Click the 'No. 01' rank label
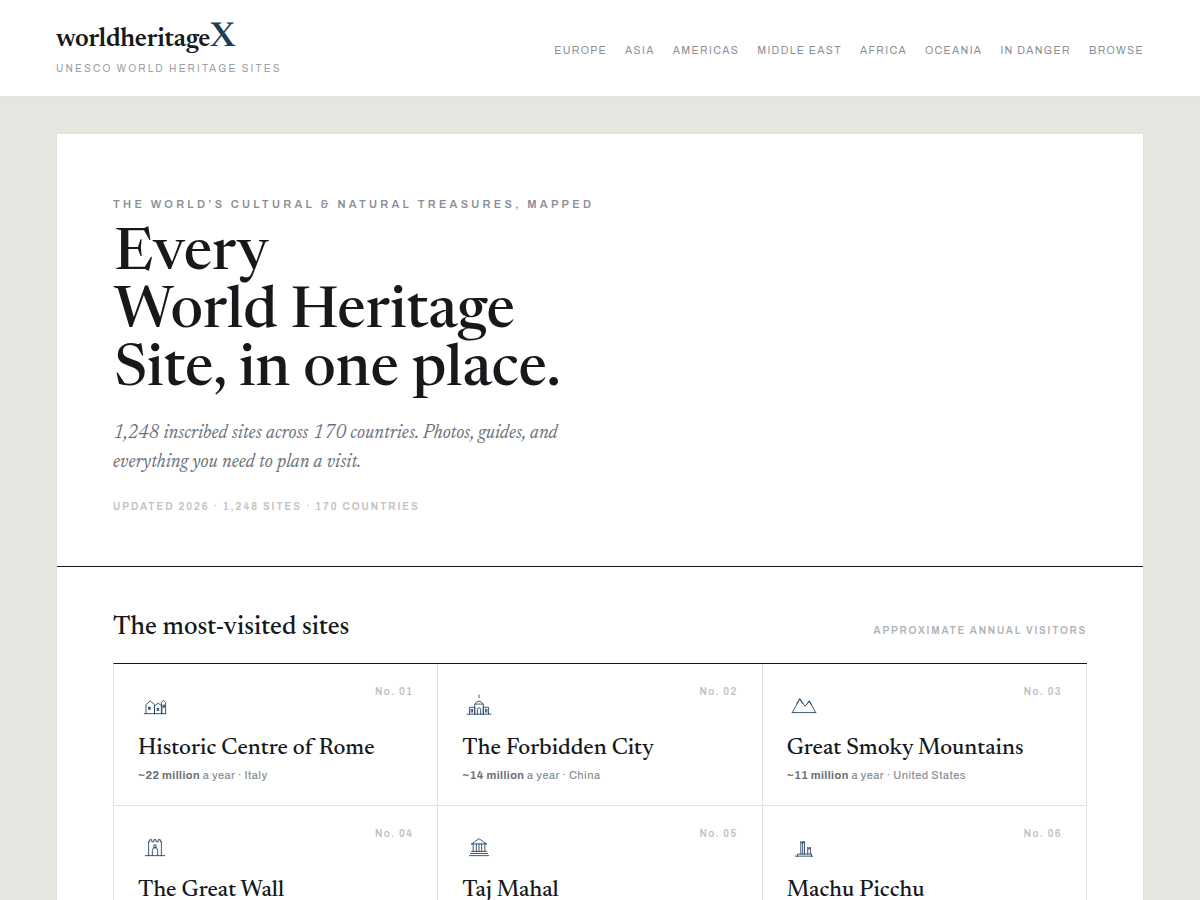 394,691
